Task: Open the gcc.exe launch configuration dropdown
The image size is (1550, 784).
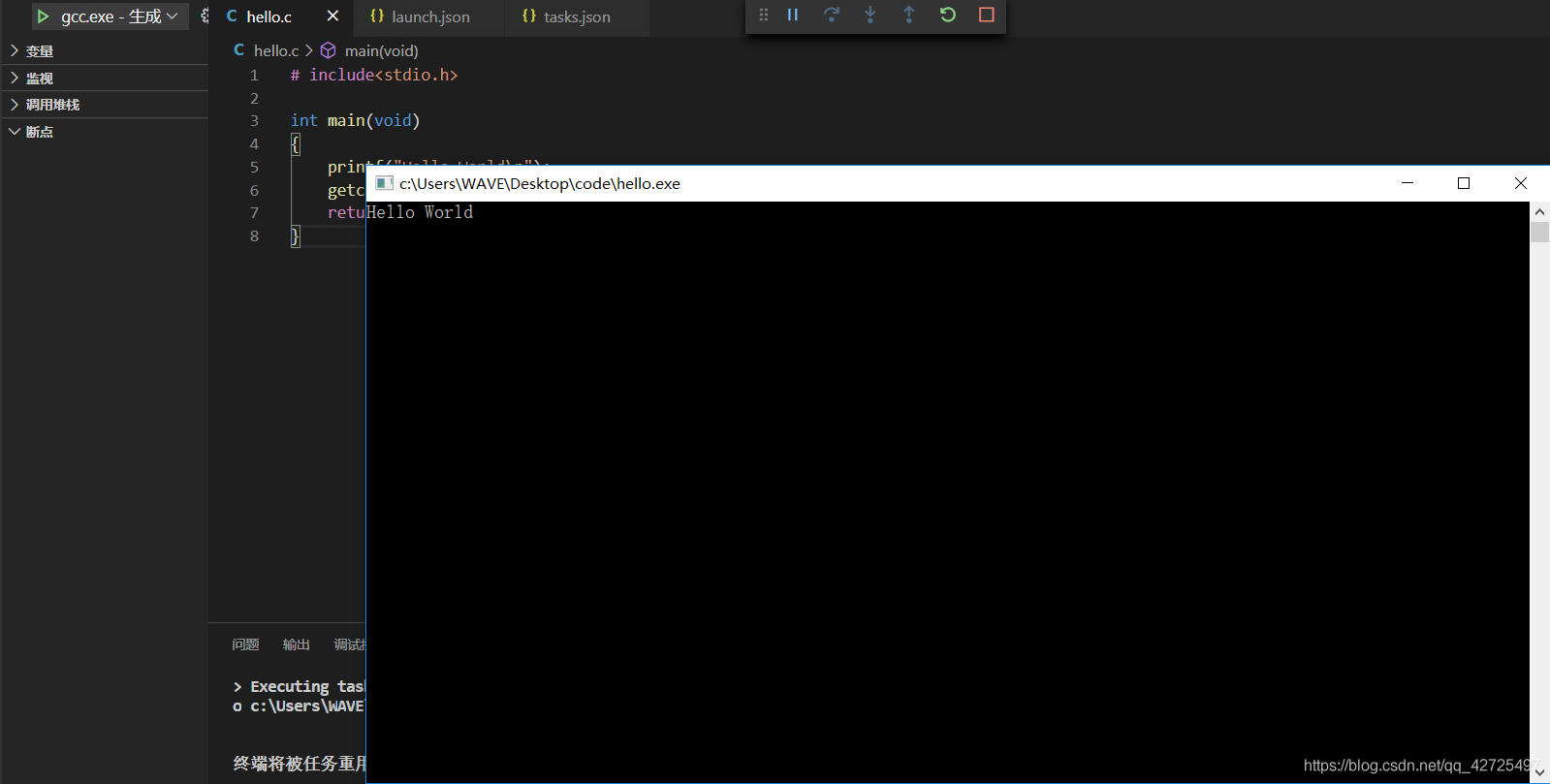Action: tap(120, 16)
